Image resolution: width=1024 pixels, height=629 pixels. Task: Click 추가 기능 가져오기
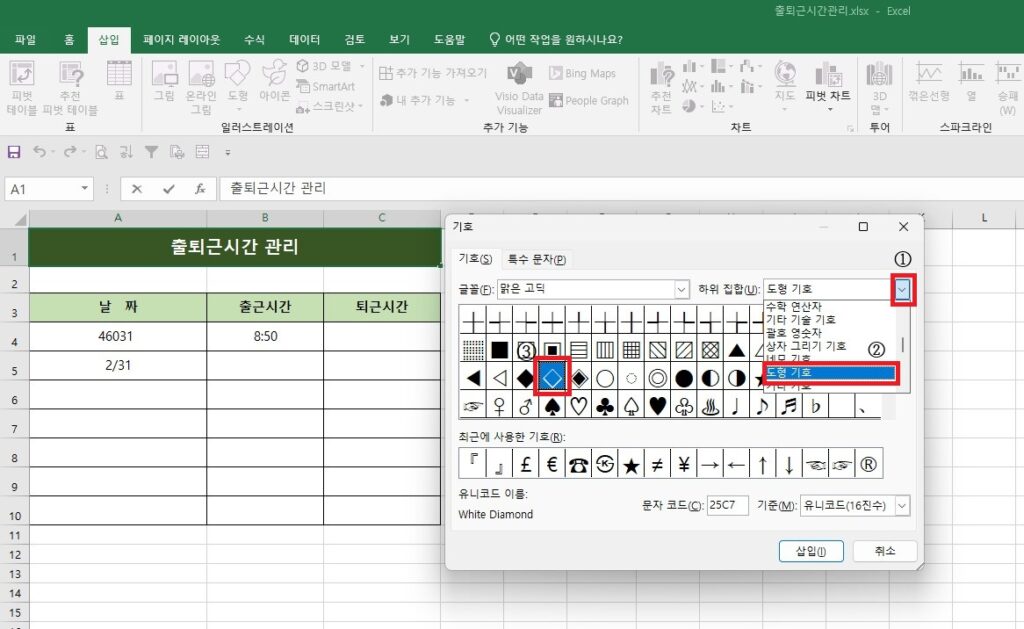[433, 73]
